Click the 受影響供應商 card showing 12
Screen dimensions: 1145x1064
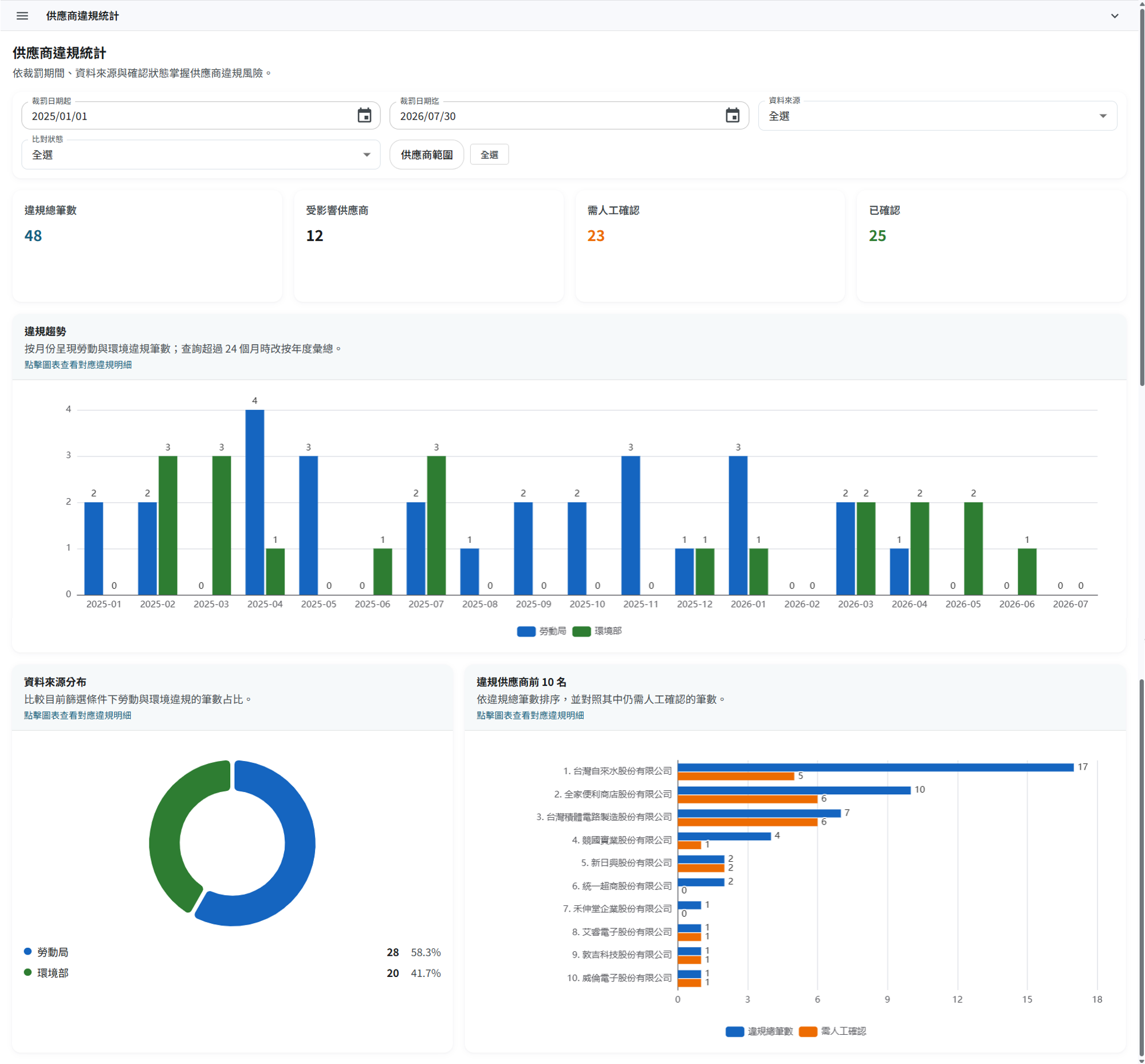click(x=428, y=246)
